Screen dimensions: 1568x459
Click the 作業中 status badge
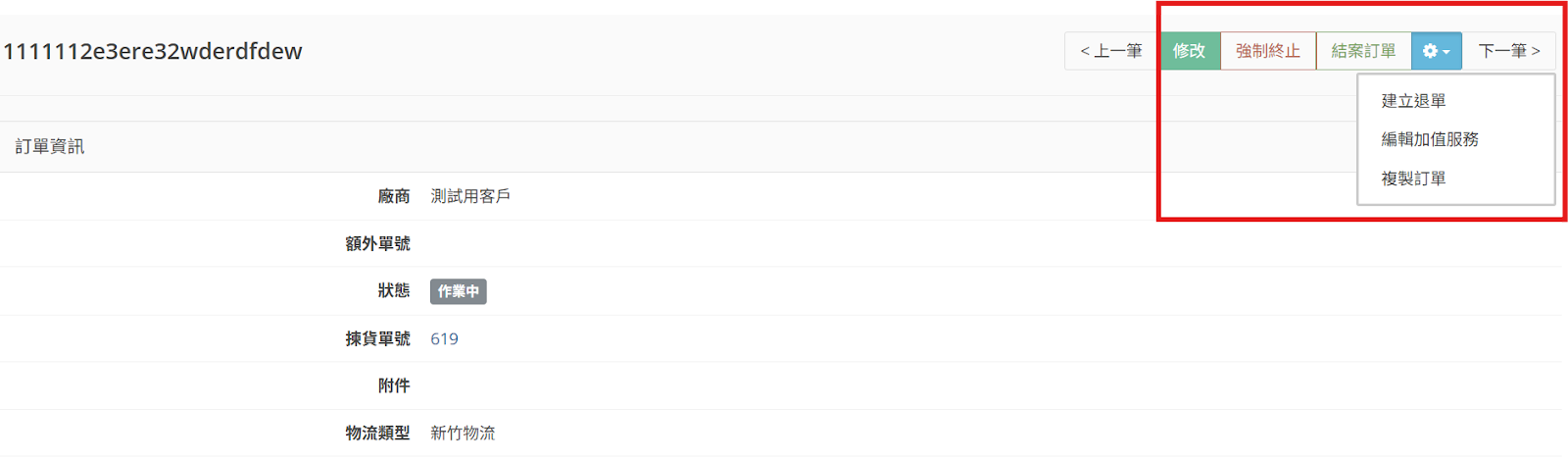[x=458, y=291]
